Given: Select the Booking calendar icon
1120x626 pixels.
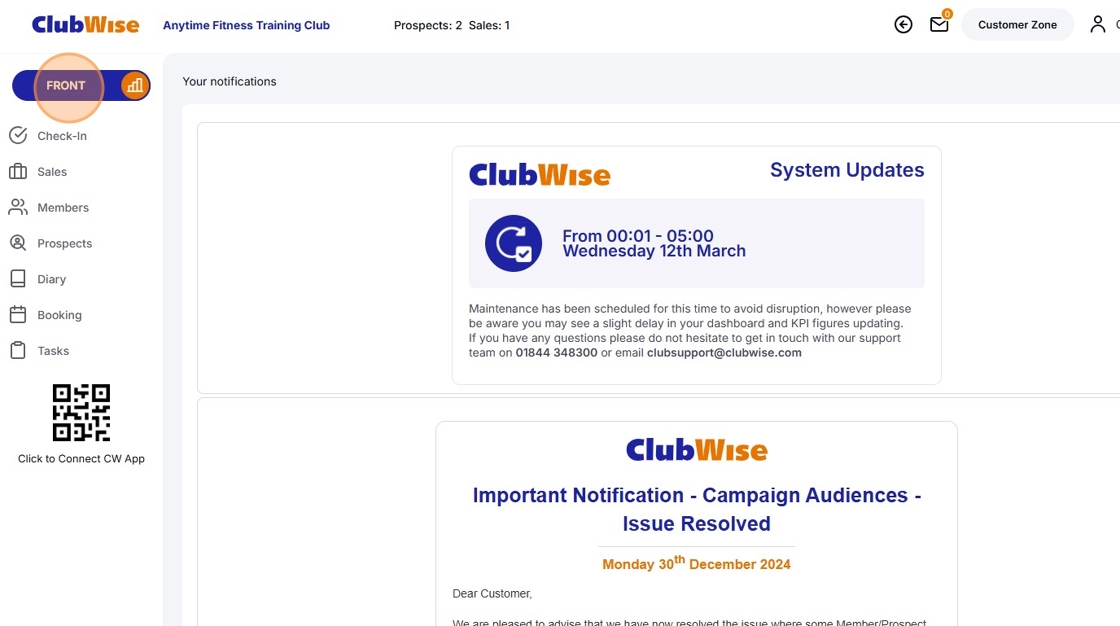Looking at the screenshot, I should click(18, 314).
